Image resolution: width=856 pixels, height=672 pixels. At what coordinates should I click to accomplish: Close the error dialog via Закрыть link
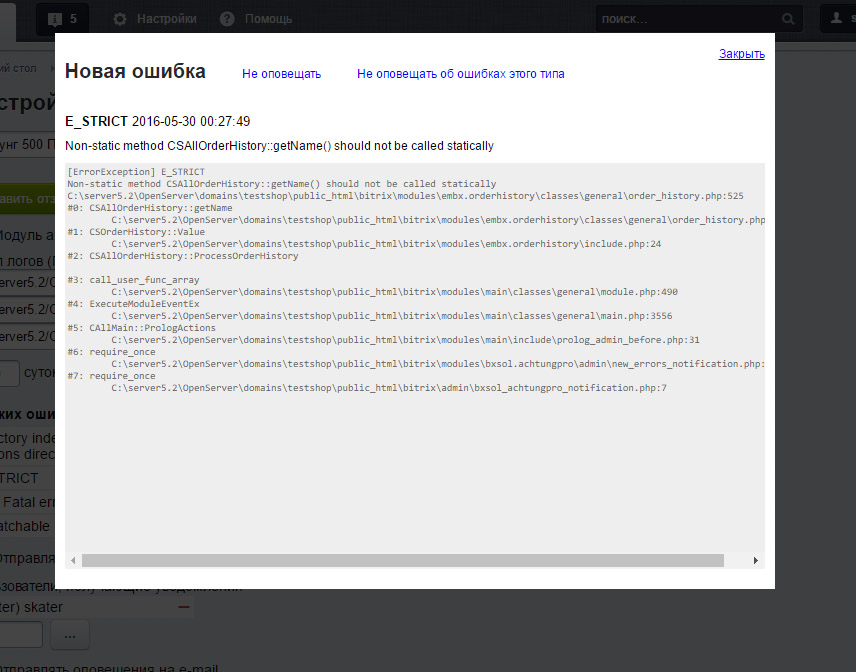741,54
